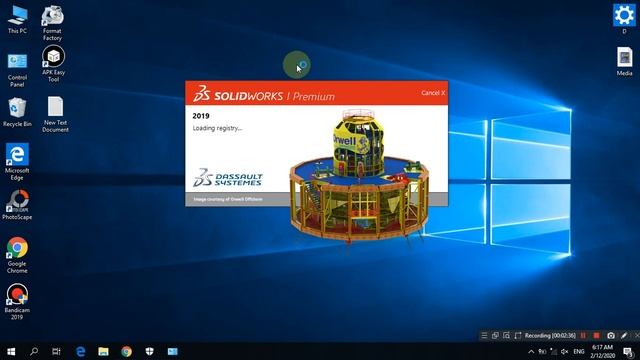Stop the recording with red square
The image size is (640, 360).
pos(596,336)
